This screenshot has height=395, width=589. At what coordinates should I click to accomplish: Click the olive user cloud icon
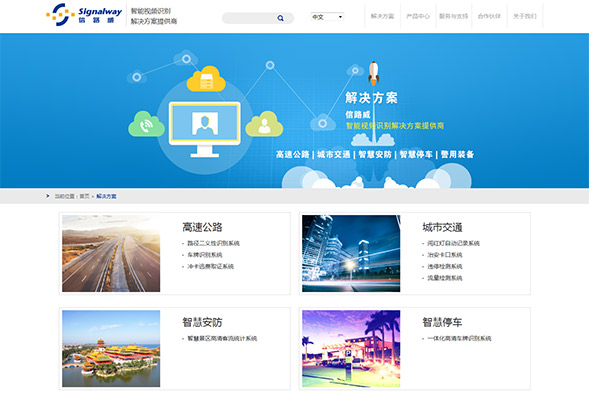264,124
